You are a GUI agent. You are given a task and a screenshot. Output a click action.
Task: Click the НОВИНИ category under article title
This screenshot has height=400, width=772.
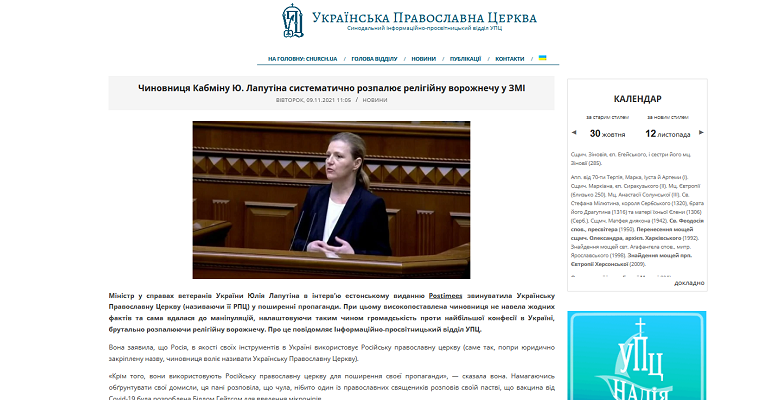pyautogui.click(x=375, y=100)
